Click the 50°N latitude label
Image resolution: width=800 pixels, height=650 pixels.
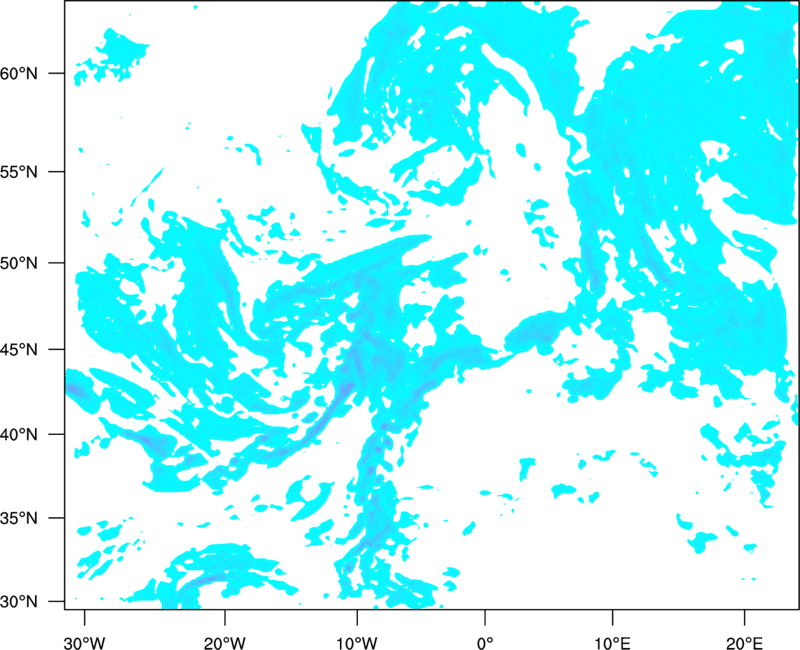pyautogui.click(x=19, y=263)
